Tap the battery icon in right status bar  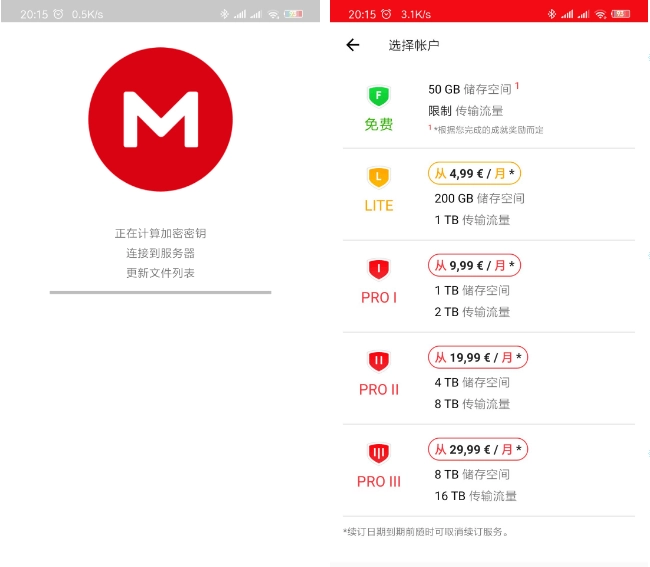pos(623,14)
